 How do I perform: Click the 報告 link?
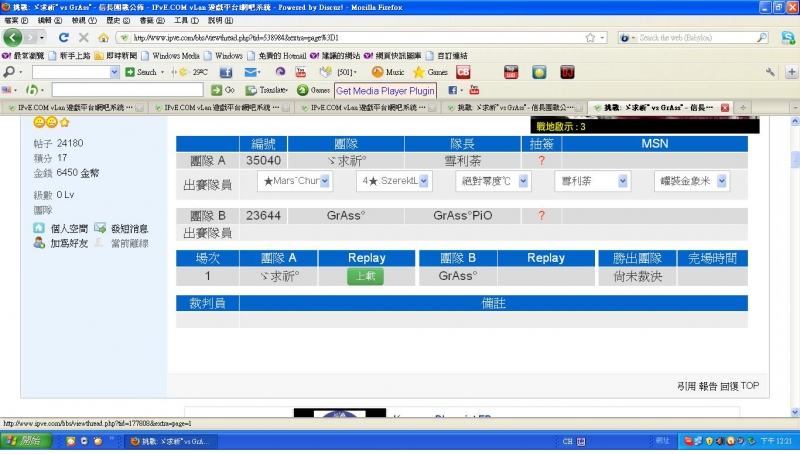(x=708, y=386)
